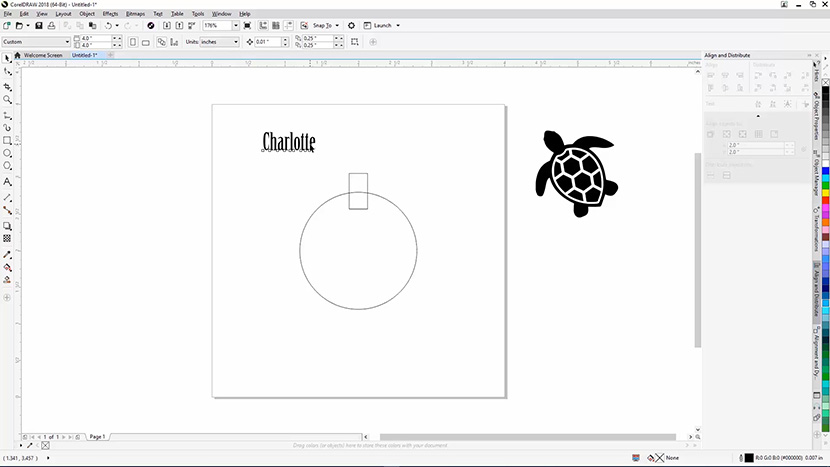The image size is (830, 467).
Task: Click the turtle graphic on the canvas
Action: tap(576, 172)
